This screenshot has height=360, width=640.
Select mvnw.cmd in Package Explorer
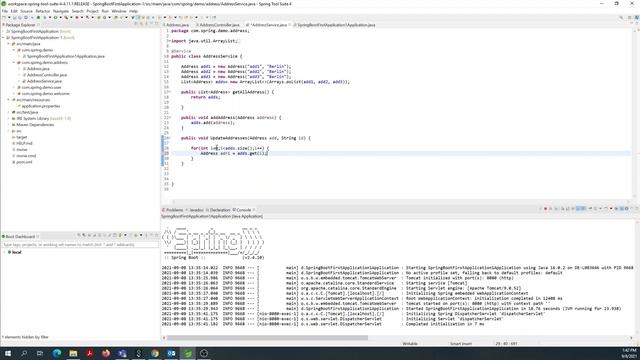pyautogui.click(x=26, y=156)
